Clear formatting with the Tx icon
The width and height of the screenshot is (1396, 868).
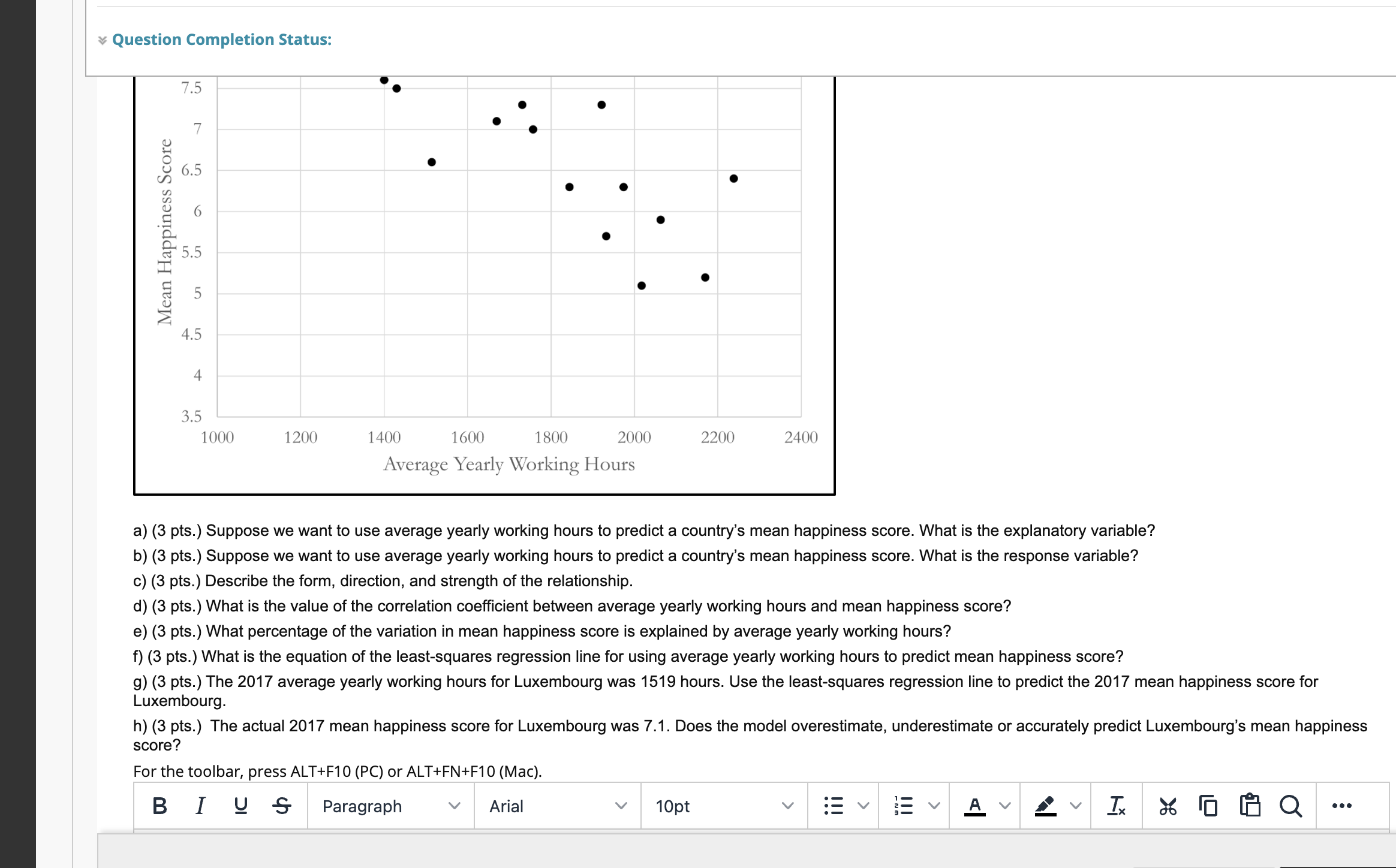coord(1117,806)
